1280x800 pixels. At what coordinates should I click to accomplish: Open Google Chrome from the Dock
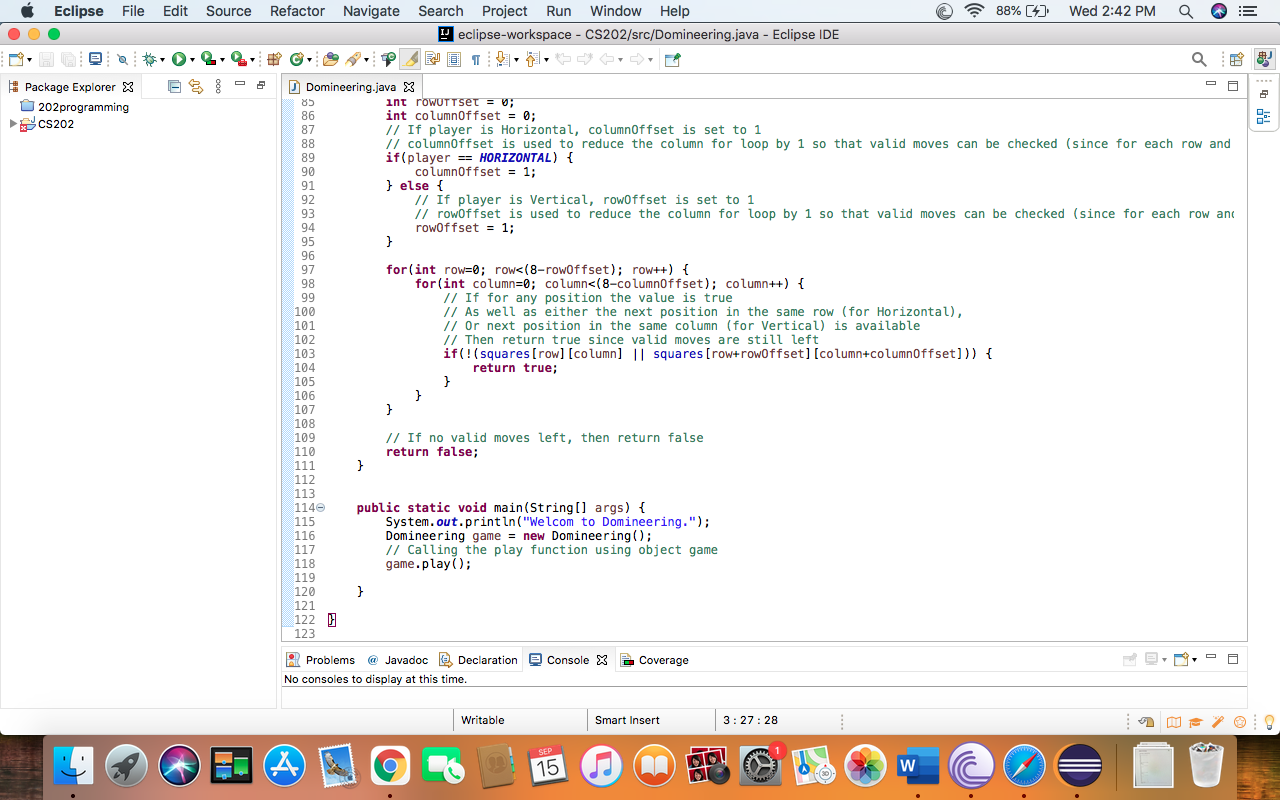[390, 767]
